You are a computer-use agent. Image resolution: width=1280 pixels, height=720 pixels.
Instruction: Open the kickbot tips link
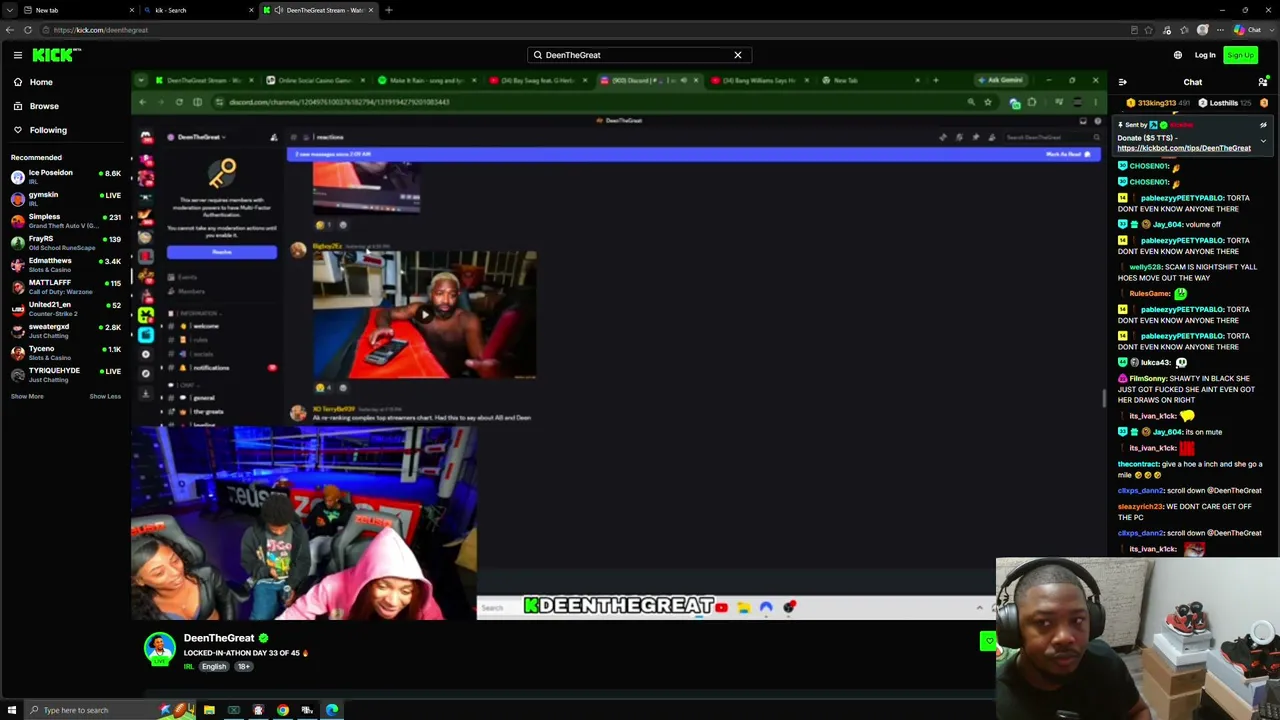1184,148
